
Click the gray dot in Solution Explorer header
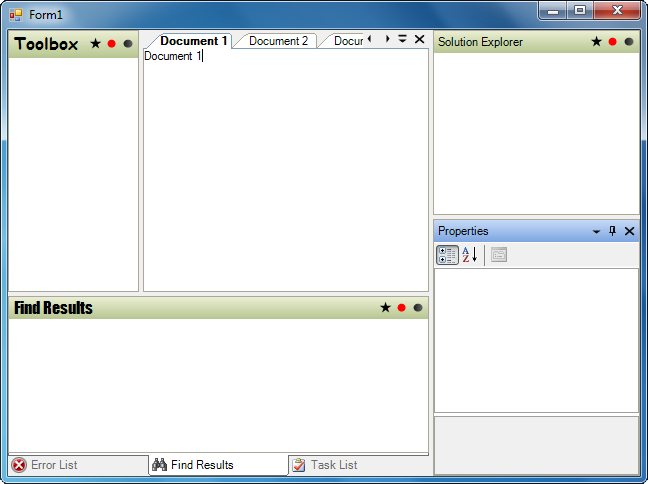pos(629,42)
